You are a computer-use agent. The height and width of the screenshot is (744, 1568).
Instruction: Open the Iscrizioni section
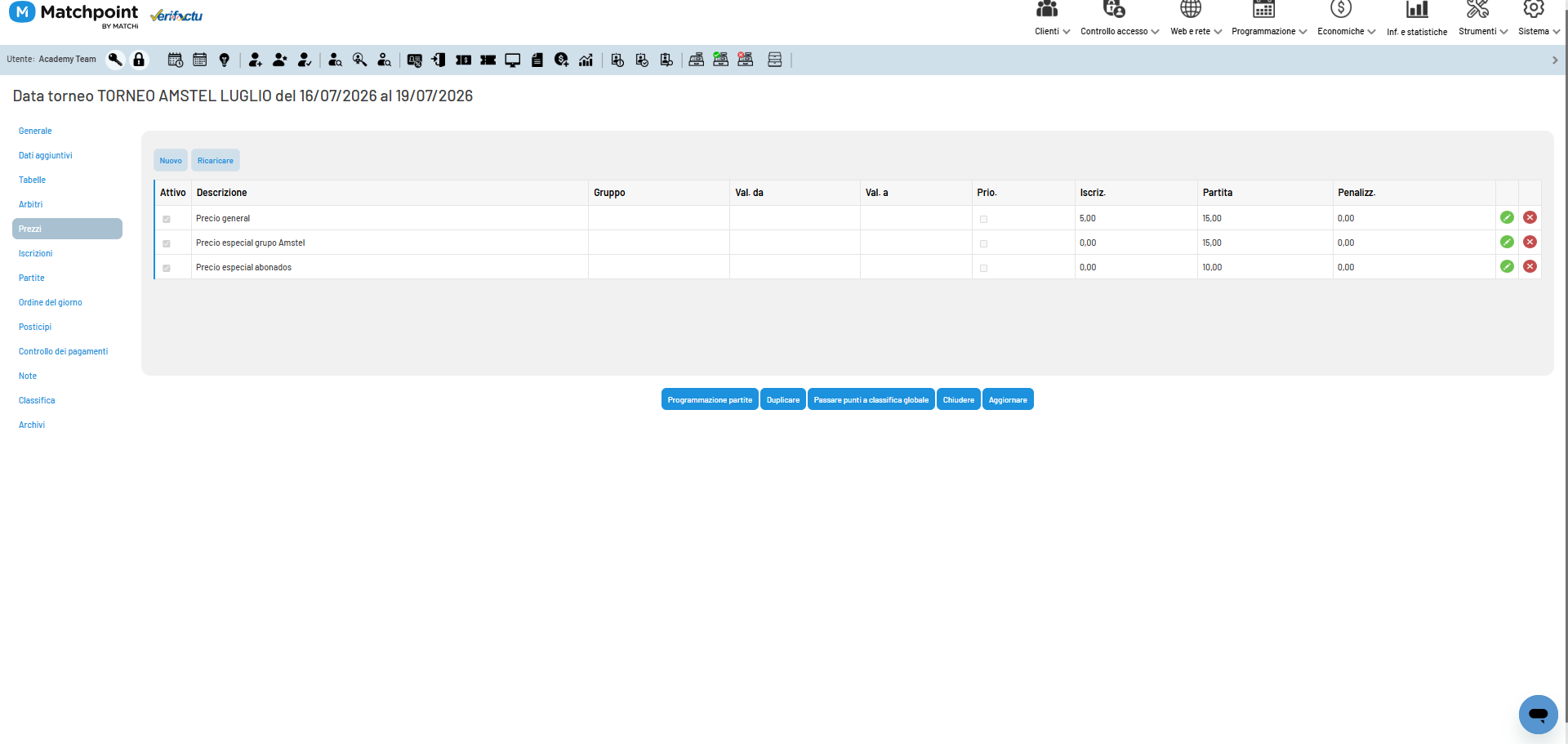point(35,253)
